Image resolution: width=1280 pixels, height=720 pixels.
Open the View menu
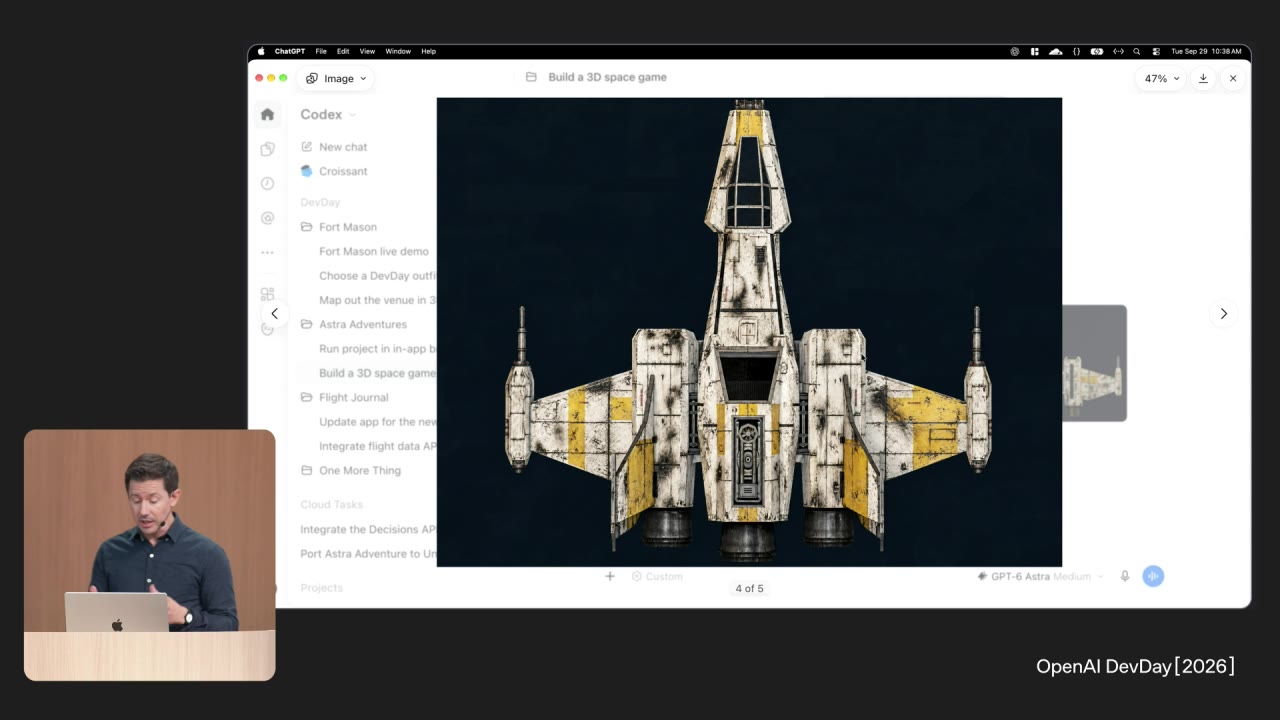(367, 51)
